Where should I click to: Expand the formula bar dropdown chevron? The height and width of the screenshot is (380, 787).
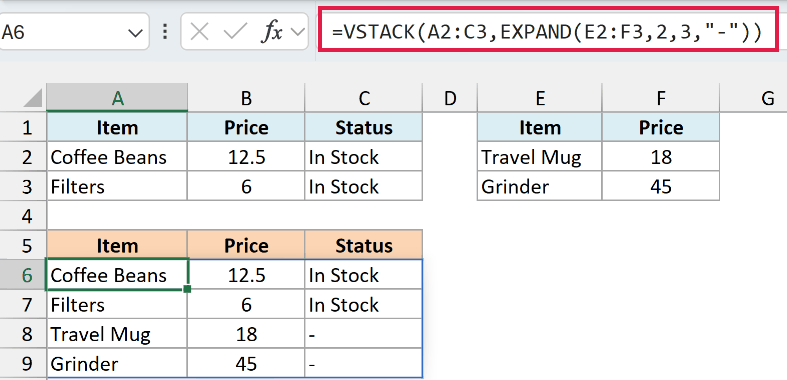click(298, 33)
